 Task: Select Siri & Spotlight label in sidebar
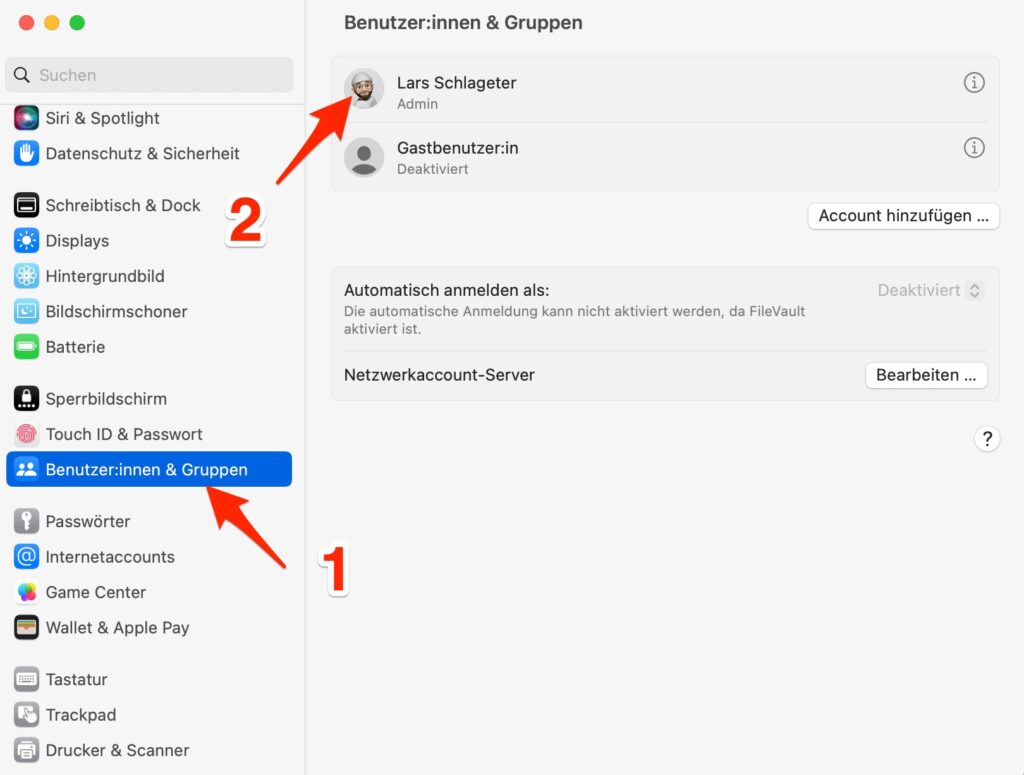coord(103,118)
